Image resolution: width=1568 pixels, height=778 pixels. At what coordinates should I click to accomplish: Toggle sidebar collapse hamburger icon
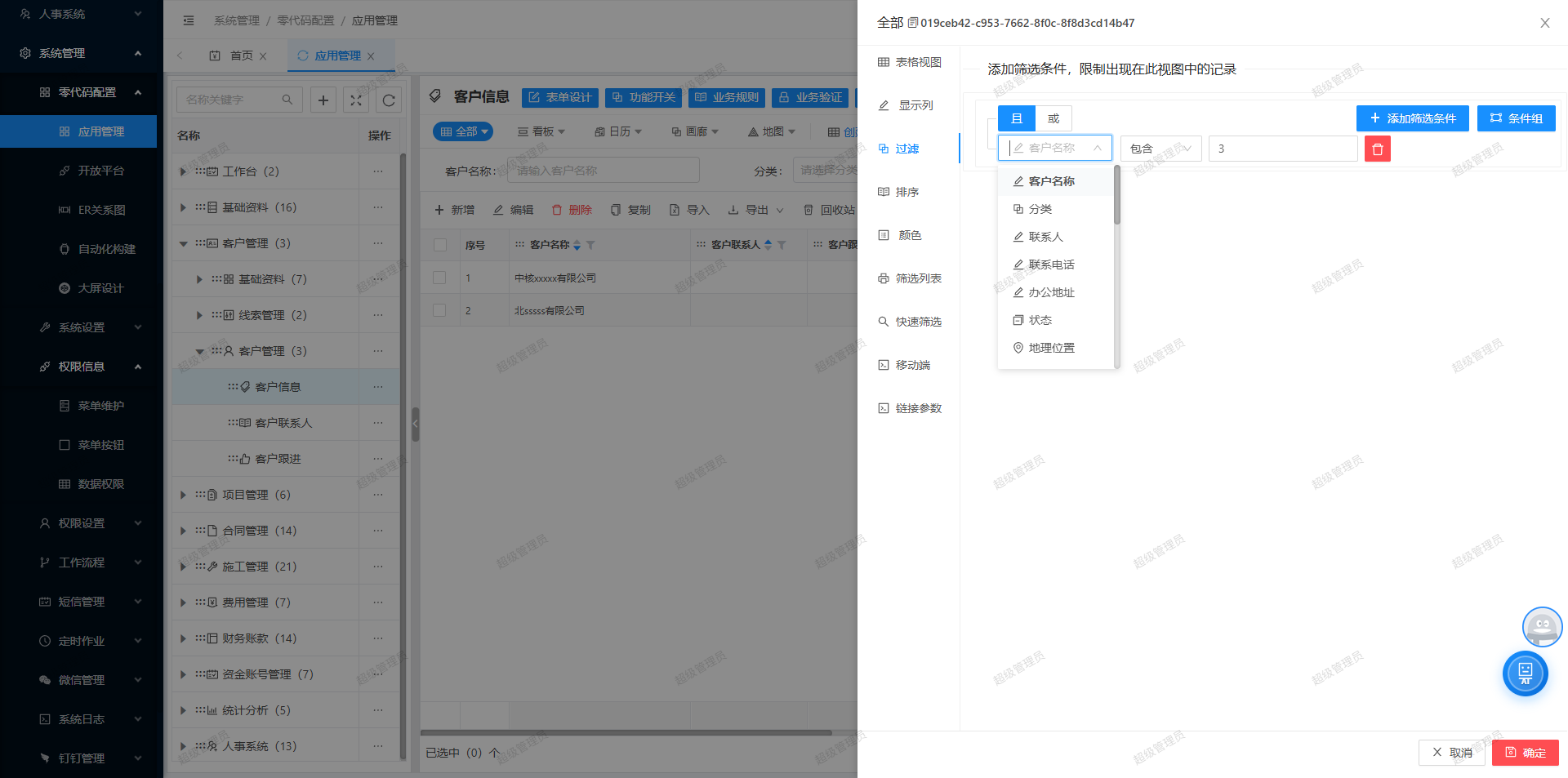point(189,20)
